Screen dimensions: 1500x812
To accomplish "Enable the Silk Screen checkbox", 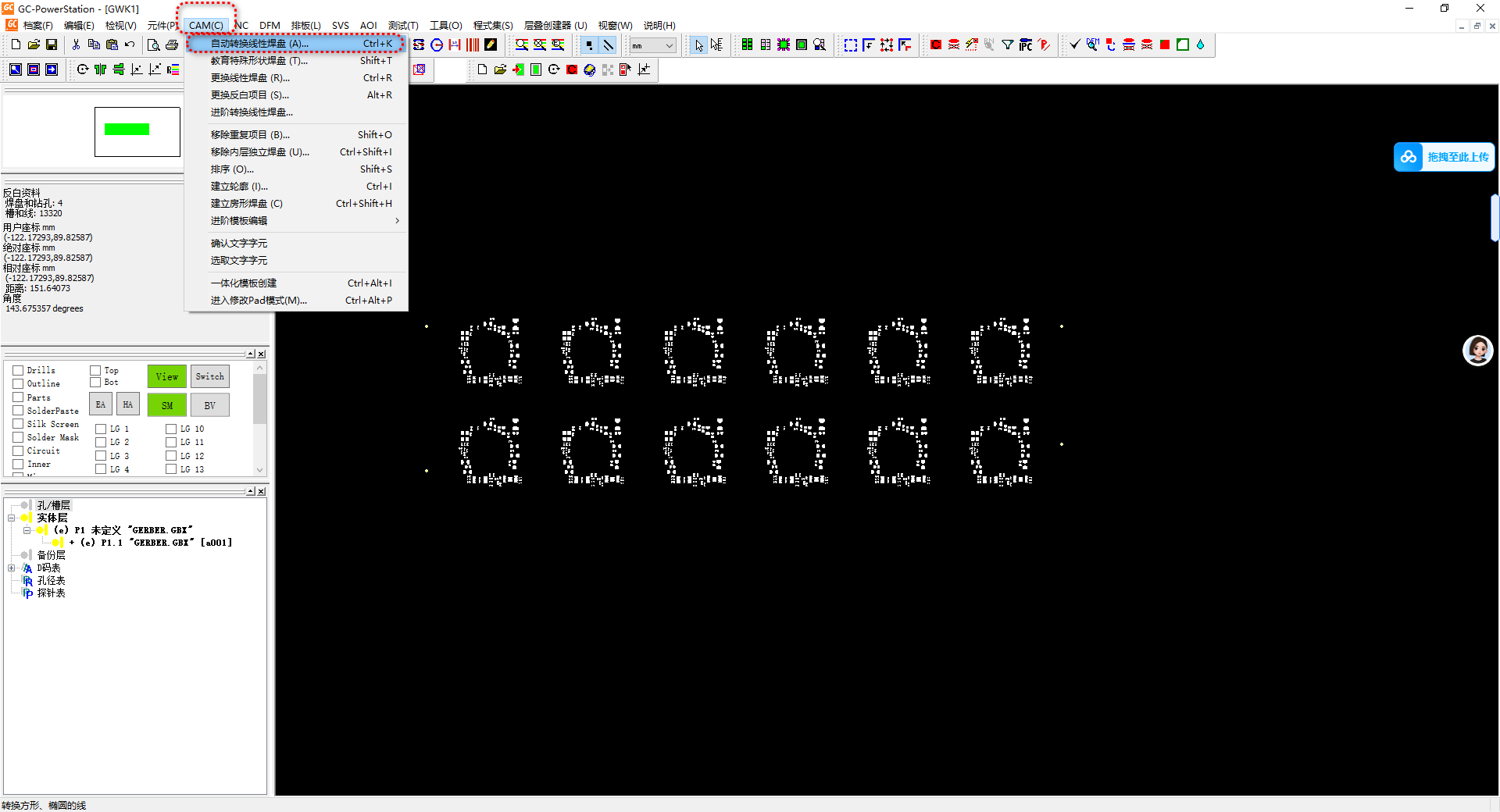I will tap(18, 424).
